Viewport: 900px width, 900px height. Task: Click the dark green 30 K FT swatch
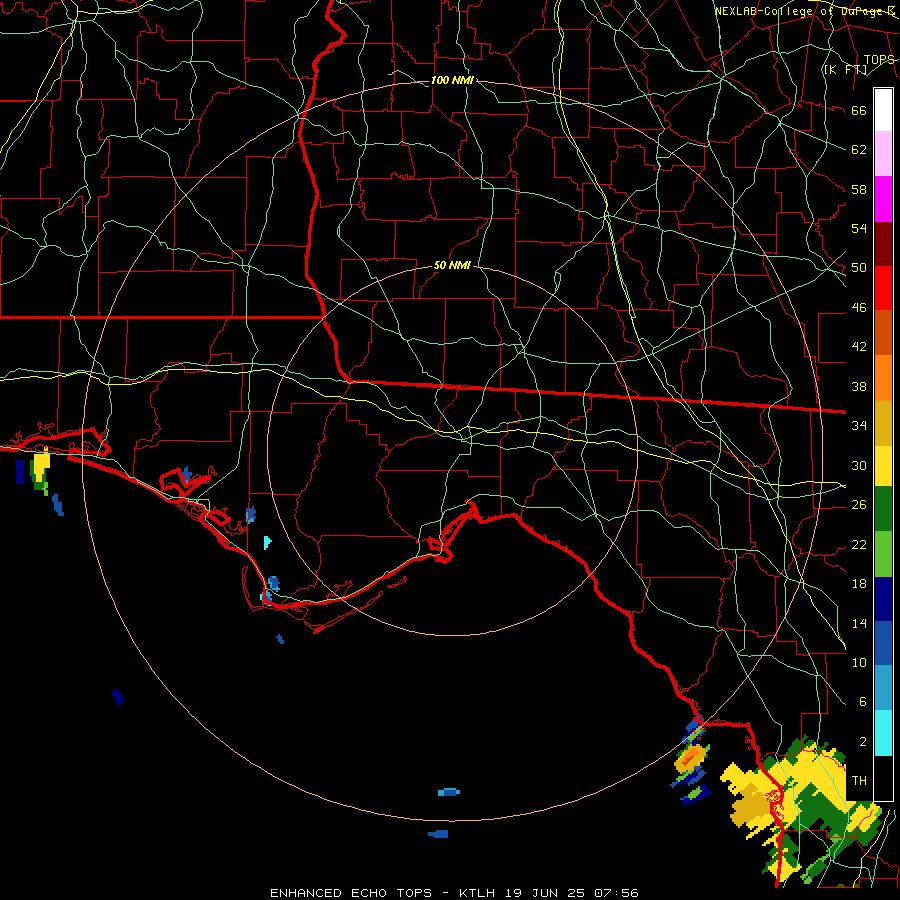coord(883,509)
